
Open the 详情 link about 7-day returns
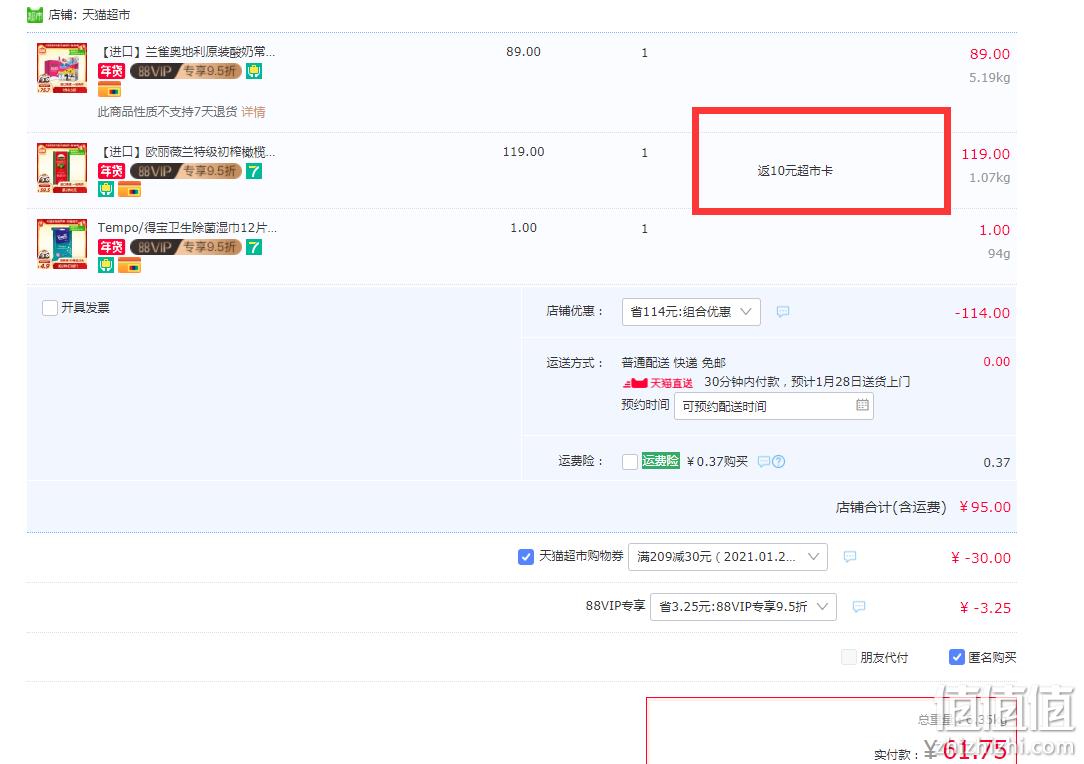(253, 111)
